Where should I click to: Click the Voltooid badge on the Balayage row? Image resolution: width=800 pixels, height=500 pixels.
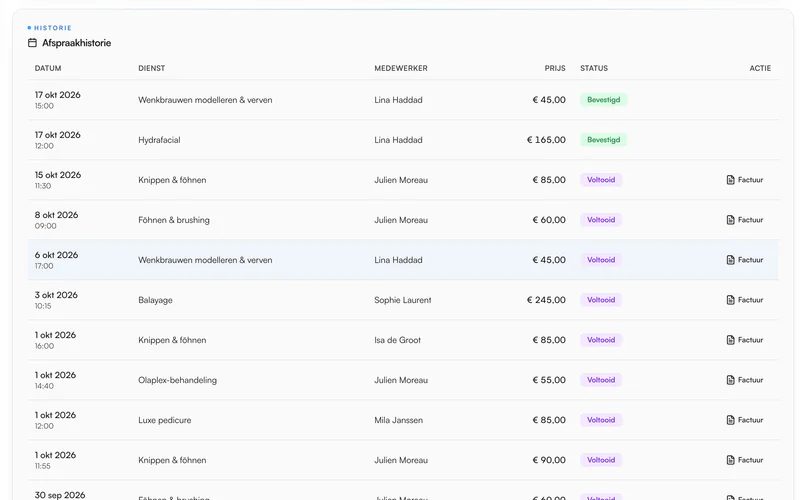click(x=601, y=300)
